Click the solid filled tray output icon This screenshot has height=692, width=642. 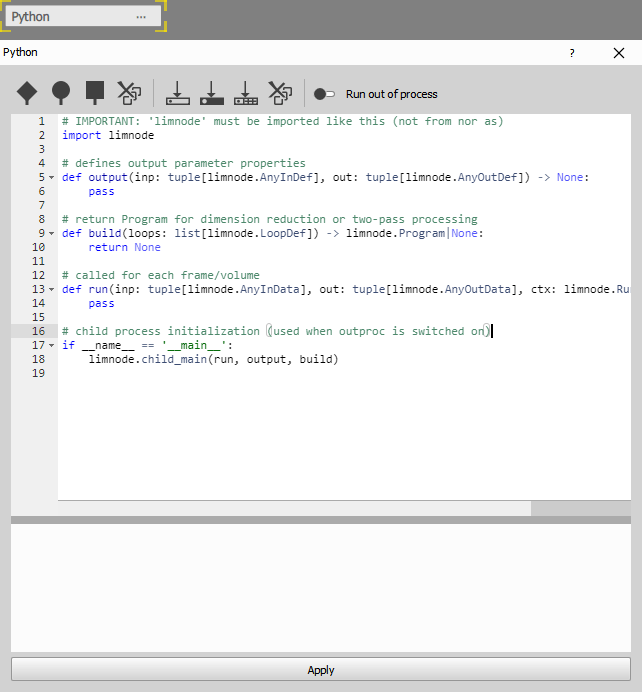tap(212, 93)
